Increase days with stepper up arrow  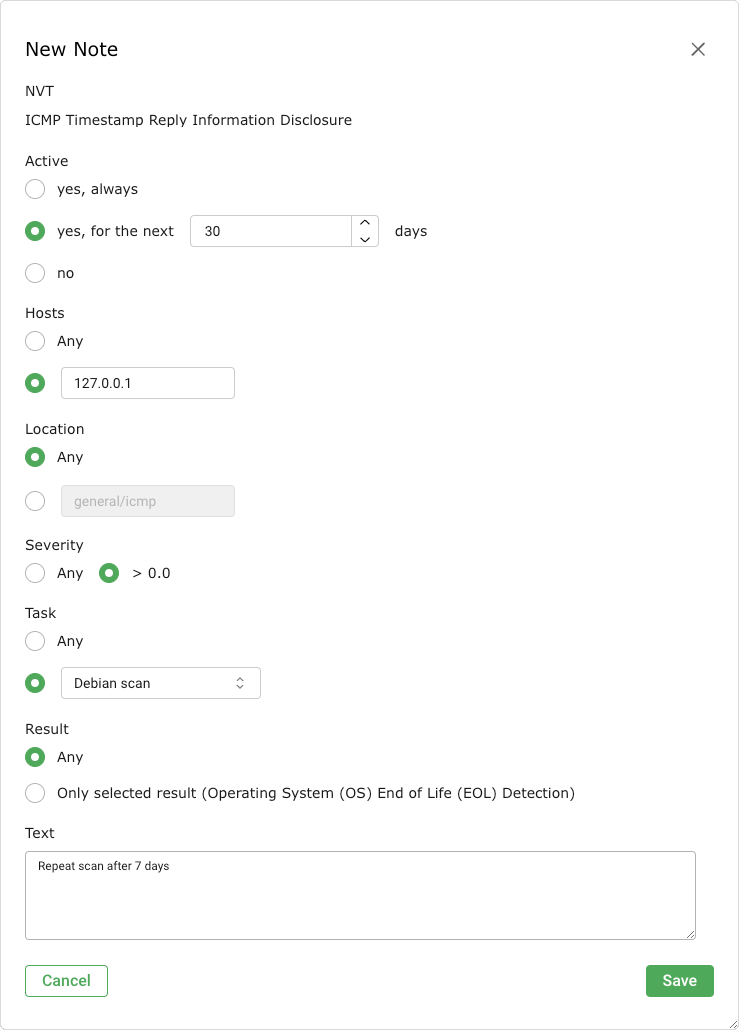(365, 223)
